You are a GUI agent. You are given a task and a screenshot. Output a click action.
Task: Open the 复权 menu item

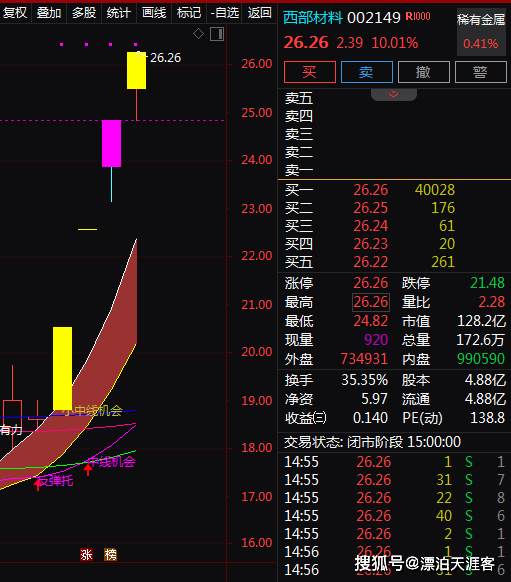point(15,13)
